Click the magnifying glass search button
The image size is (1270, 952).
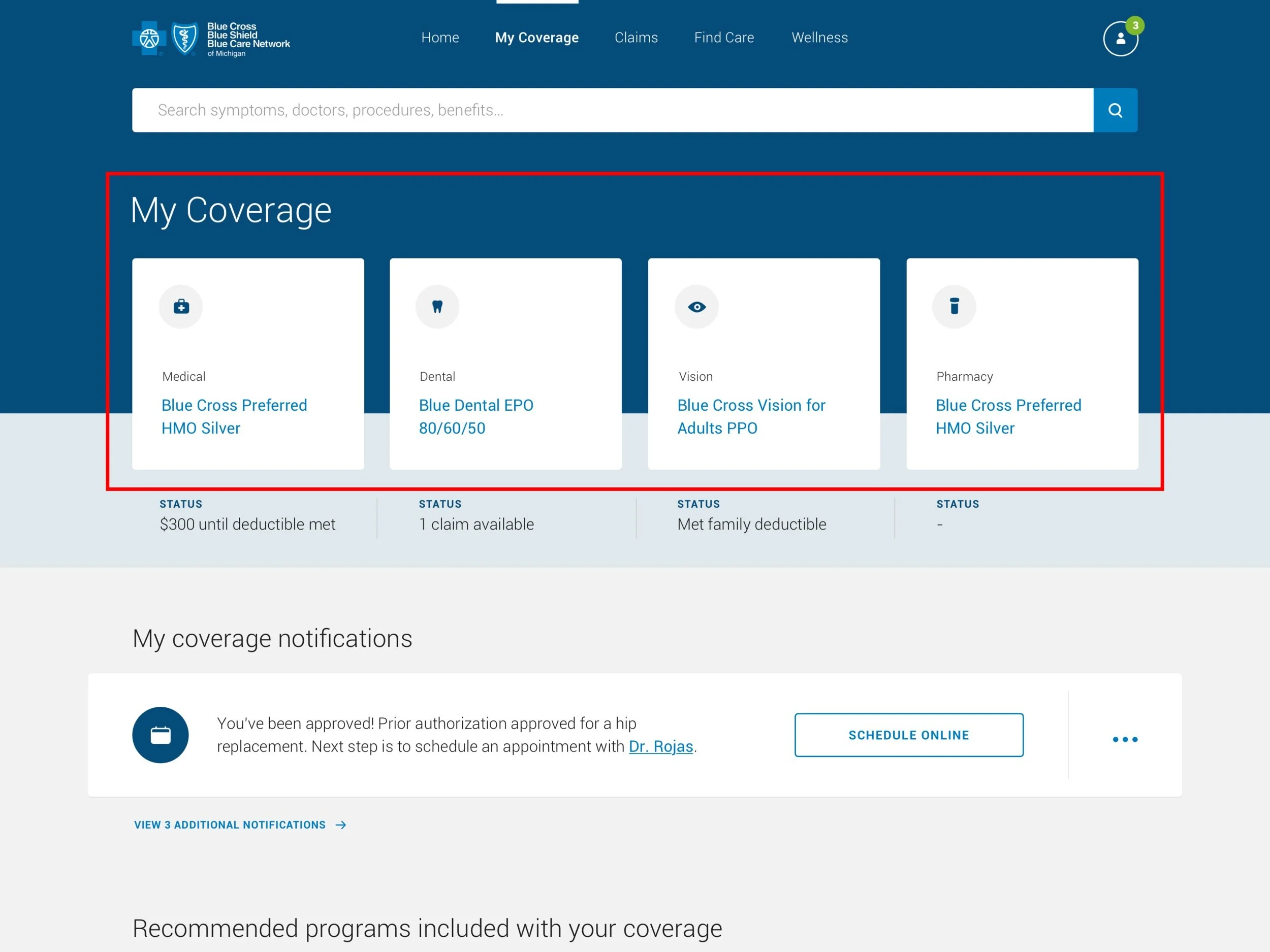click(1115, 110)
